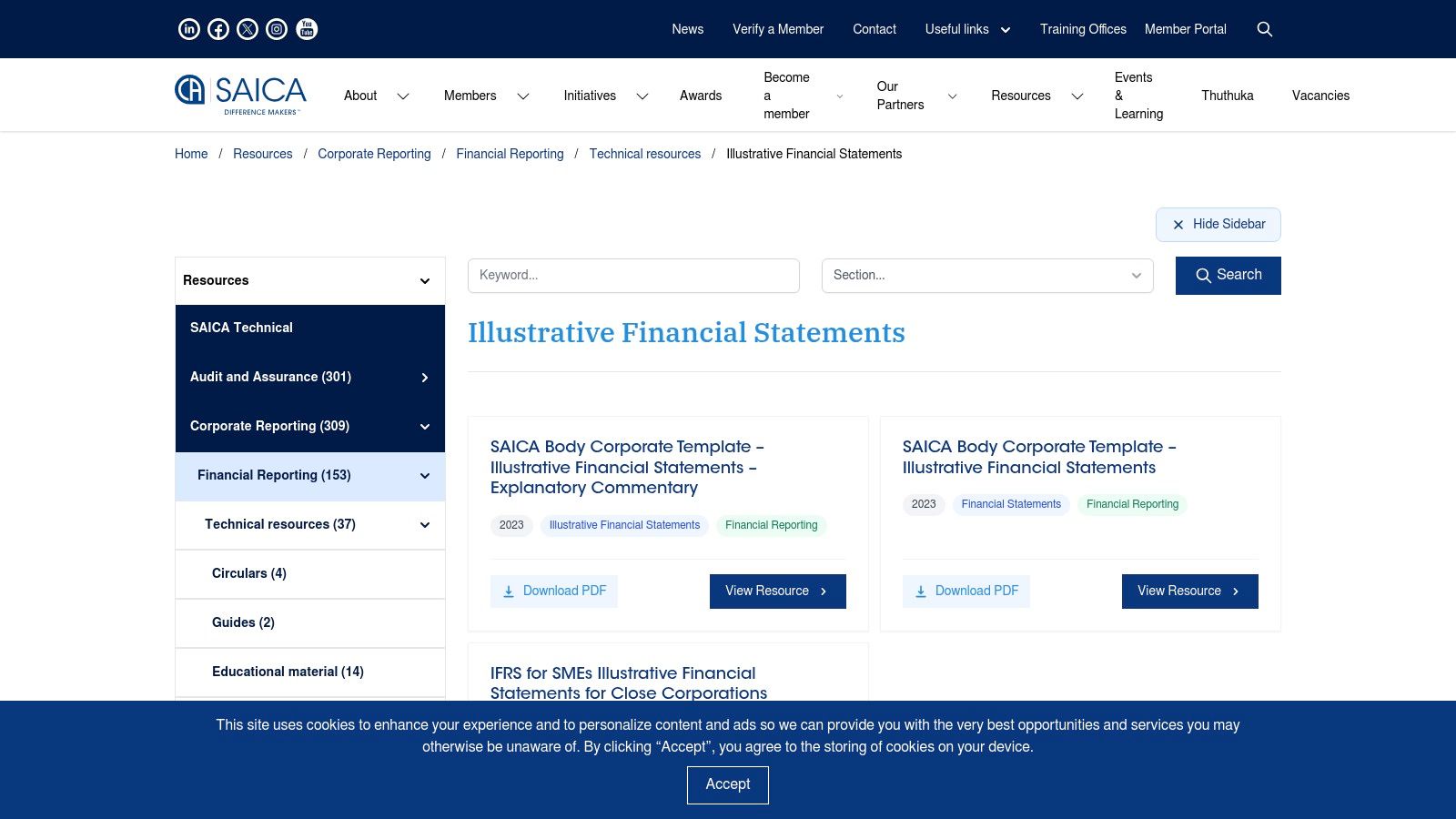Click the Download PDF icon on Explanatory Commentary card
This screenshot has height=819, width=1456.
point(509,591)
